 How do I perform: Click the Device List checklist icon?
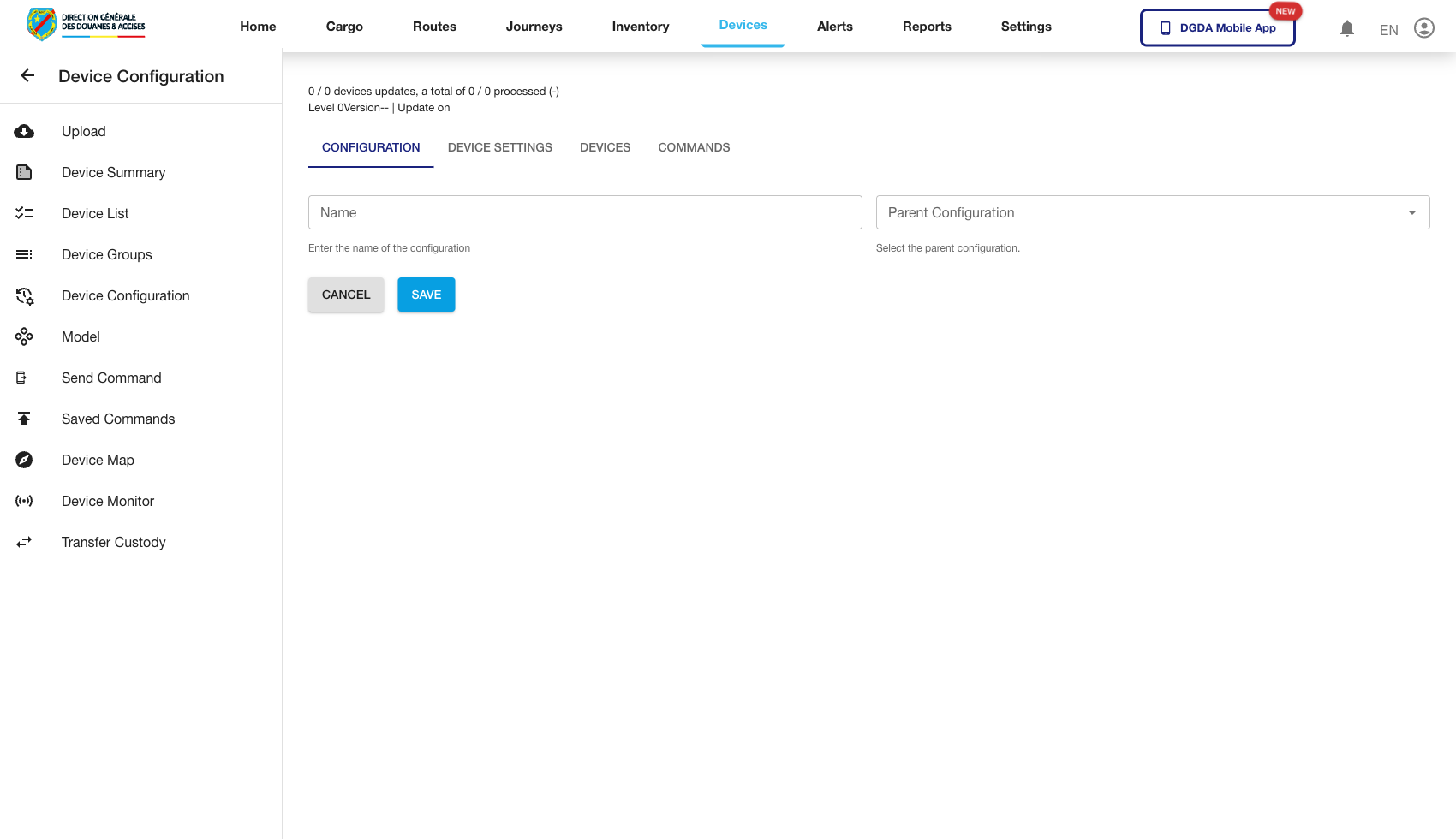pos(24,212)
